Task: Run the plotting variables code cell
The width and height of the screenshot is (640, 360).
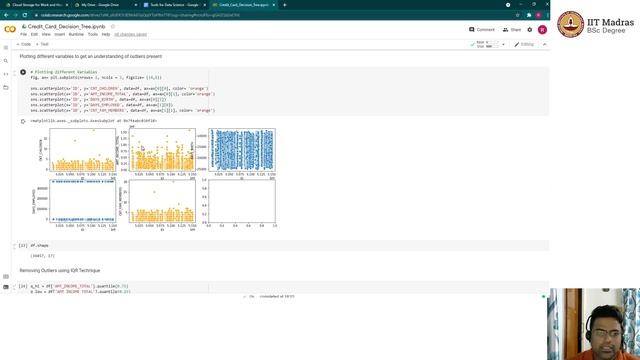Action: tap(23, 72)
